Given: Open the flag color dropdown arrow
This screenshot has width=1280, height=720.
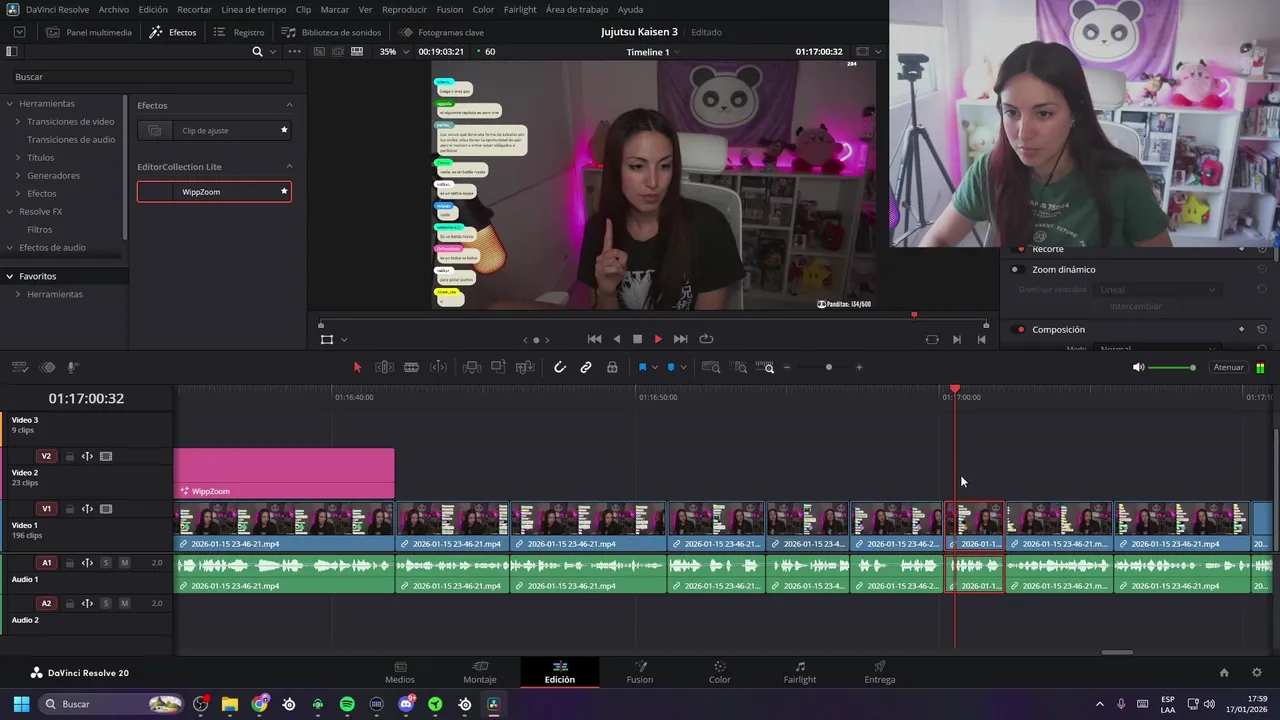Looking at the screenshot, I should 654,367.
